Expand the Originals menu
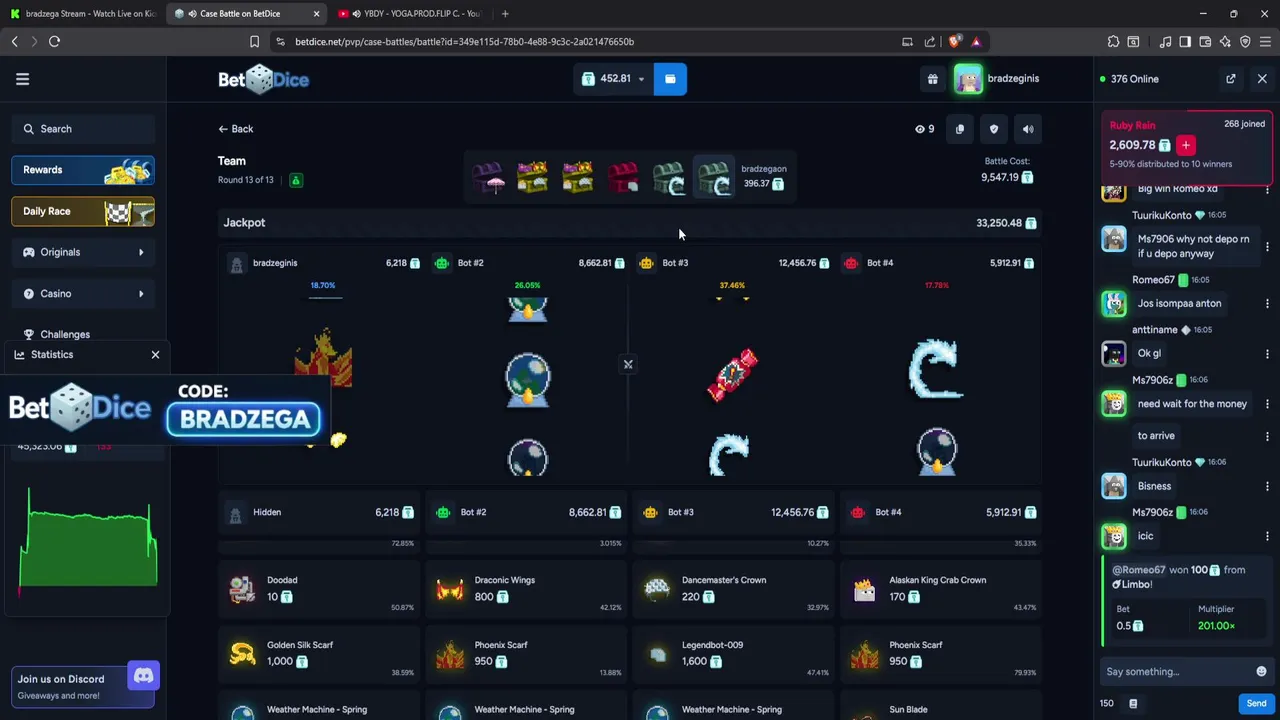 pos(83,252)
